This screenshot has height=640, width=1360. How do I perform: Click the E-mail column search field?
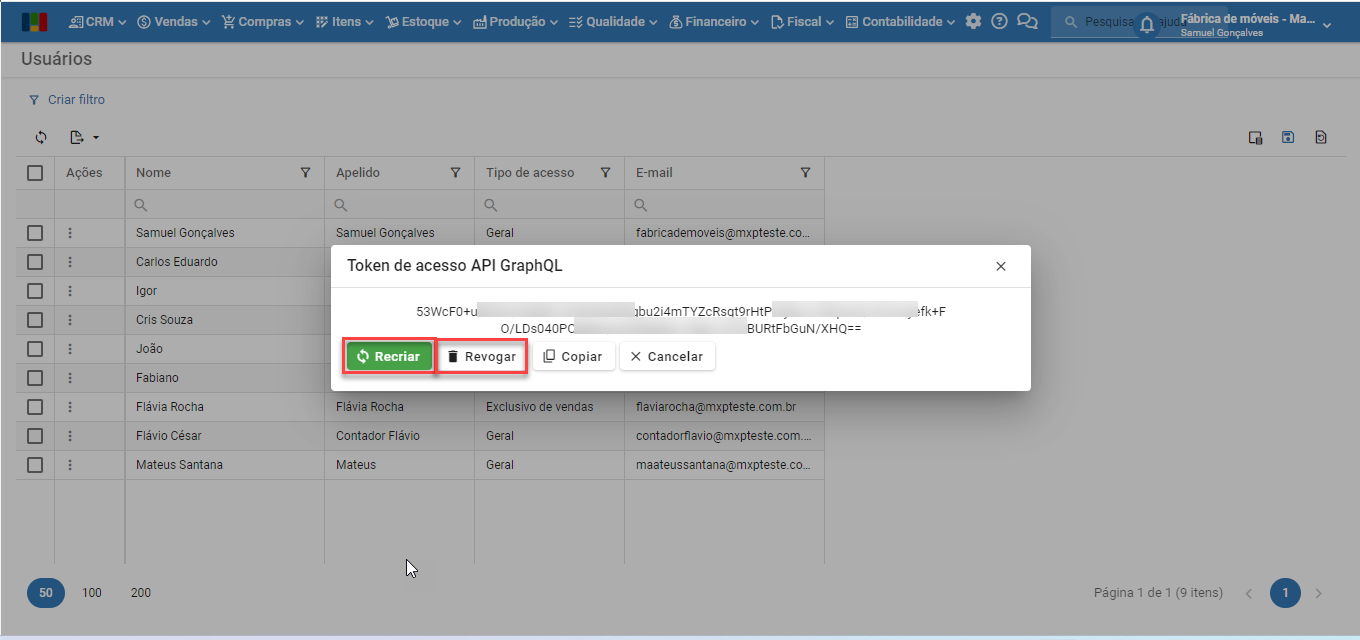(x=725, y=205)
